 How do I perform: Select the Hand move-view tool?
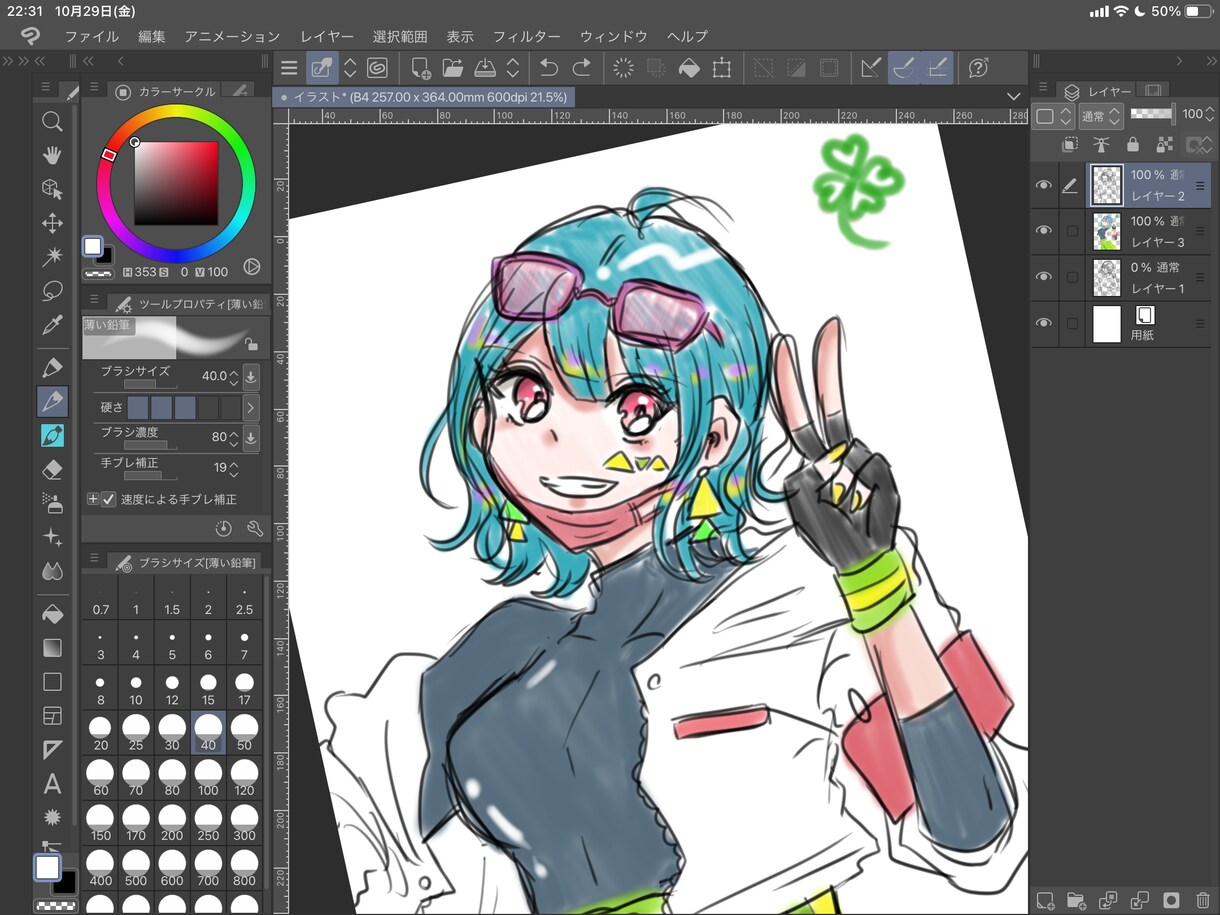(x=52, y=155)
